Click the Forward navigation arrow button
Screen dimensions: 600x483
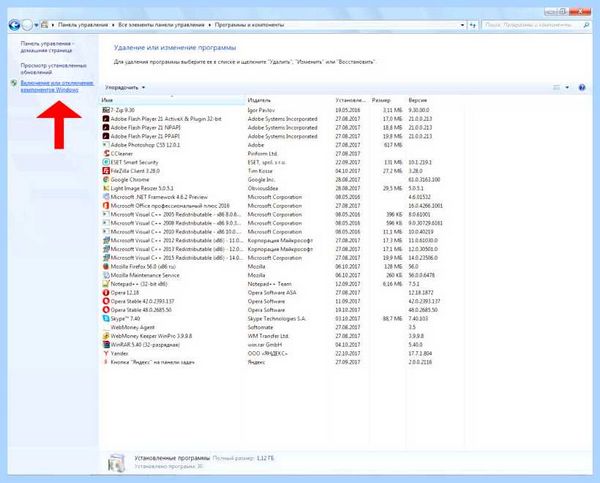27,25
